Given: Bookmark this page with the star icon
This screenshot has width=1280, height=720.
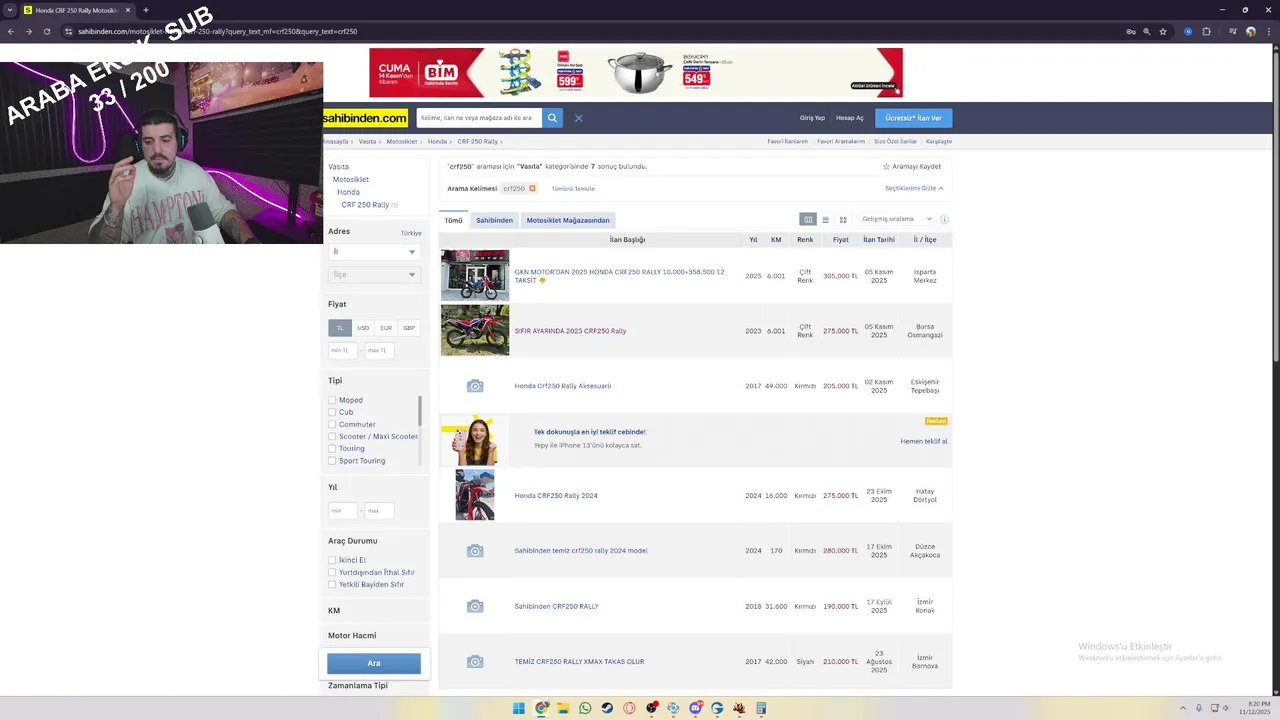Looking at the screenshot, I should tap(1163, 31).
